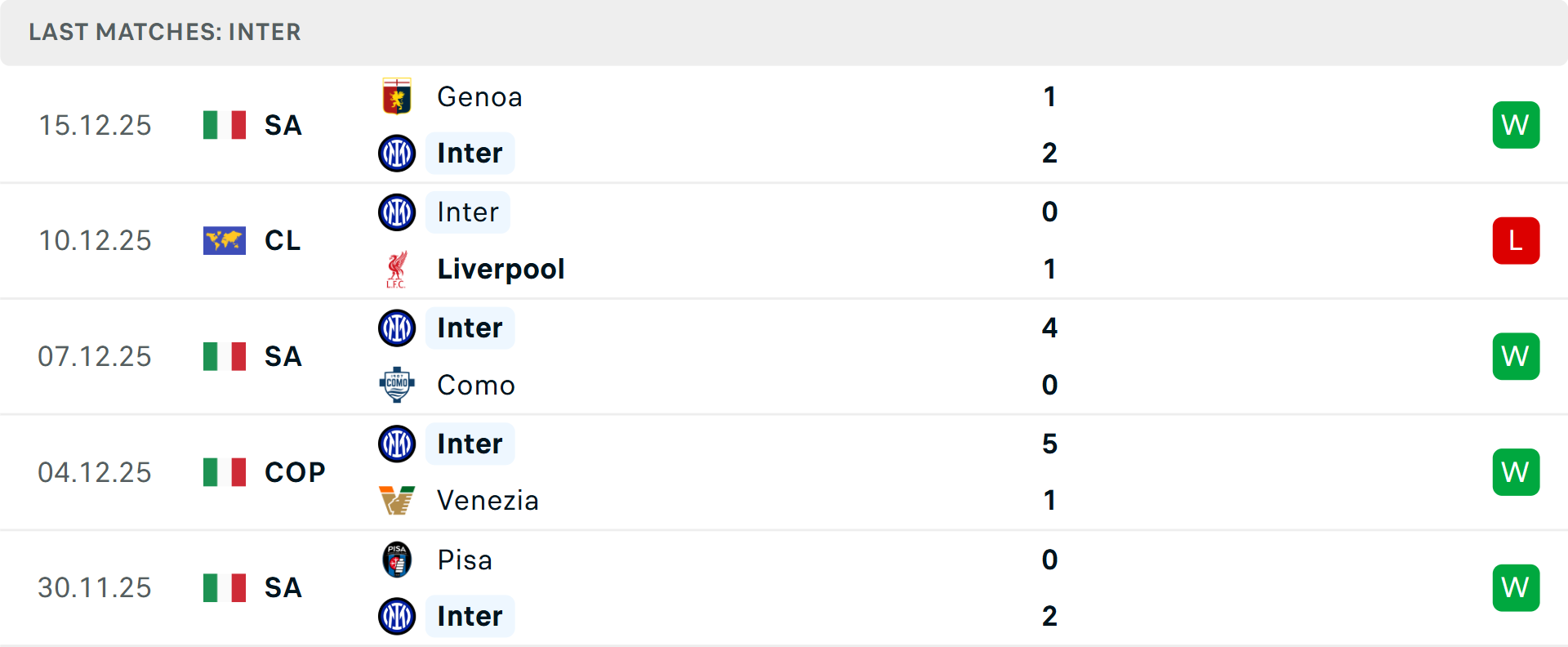Click the red L result badge
Viewport: 1568px width, 647px height.
(x=1516, y=240)
